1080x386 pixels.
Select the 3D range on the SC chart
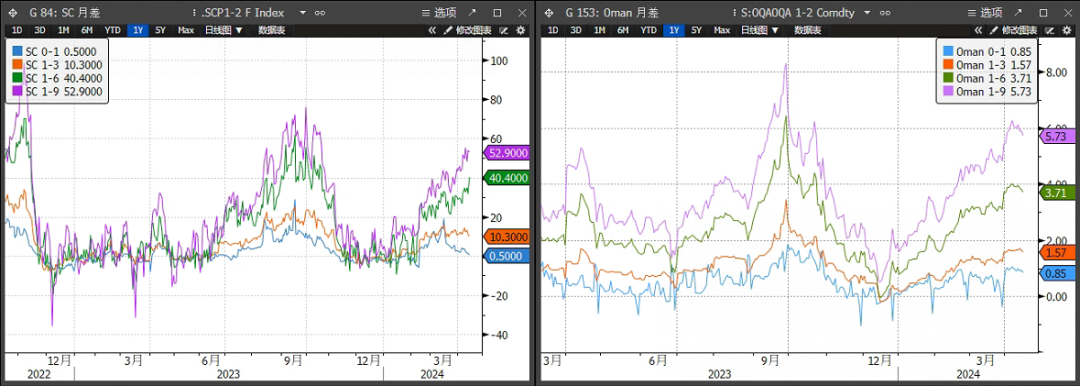click(x=40, y=30)
